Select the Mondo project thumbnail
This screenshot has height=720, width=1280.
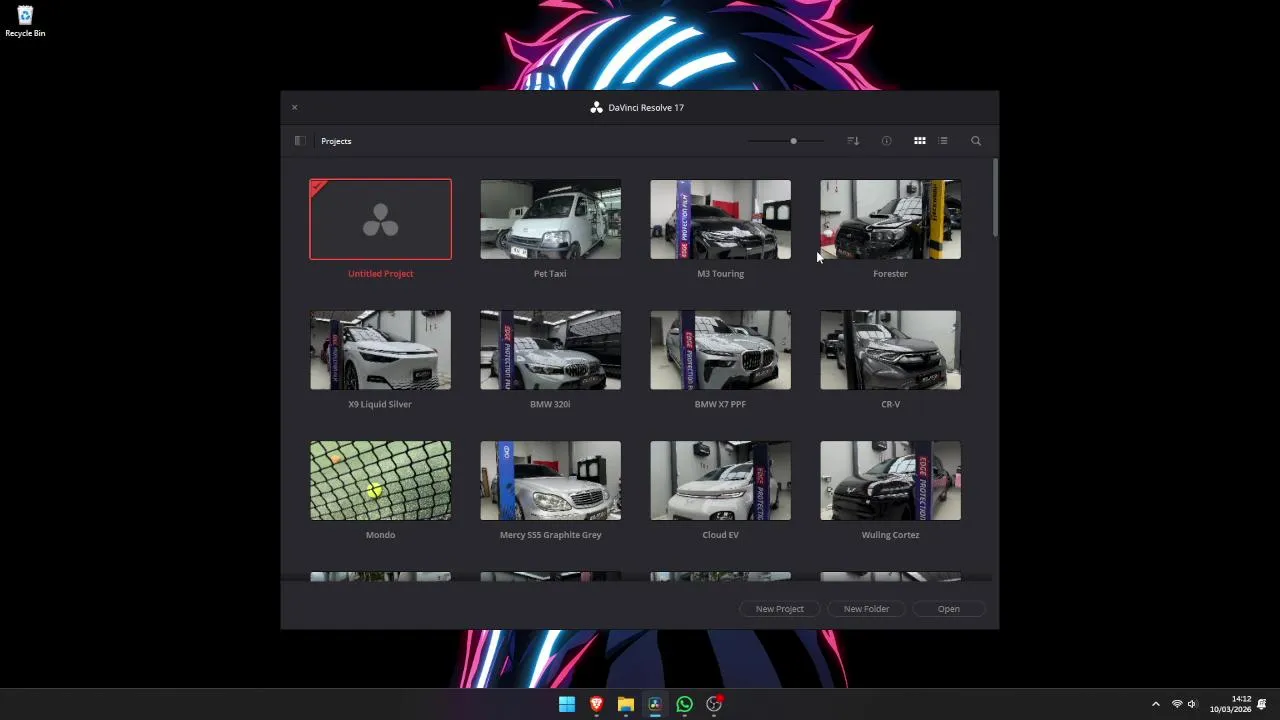(380, 481)
